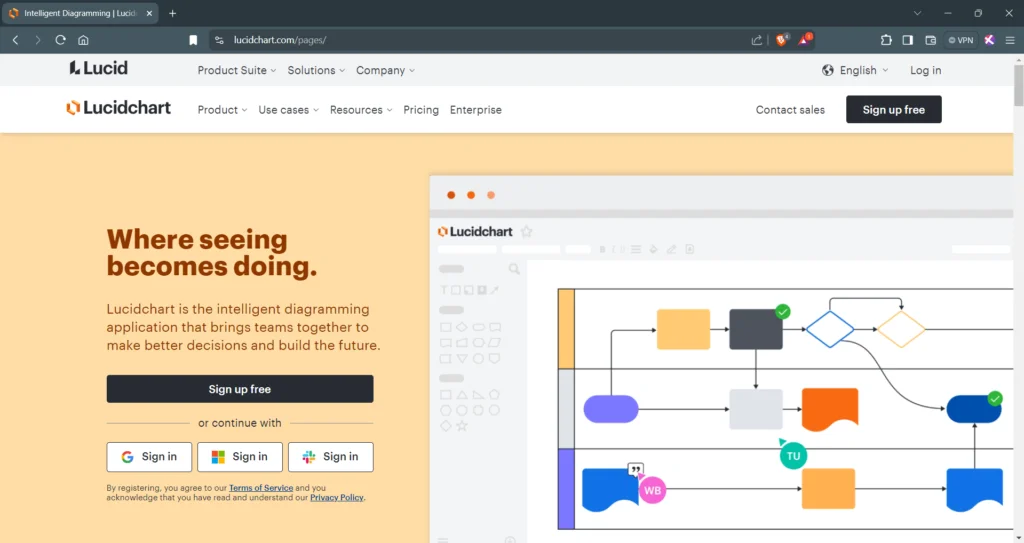Expand the Company menu

(x=385, y=71)
